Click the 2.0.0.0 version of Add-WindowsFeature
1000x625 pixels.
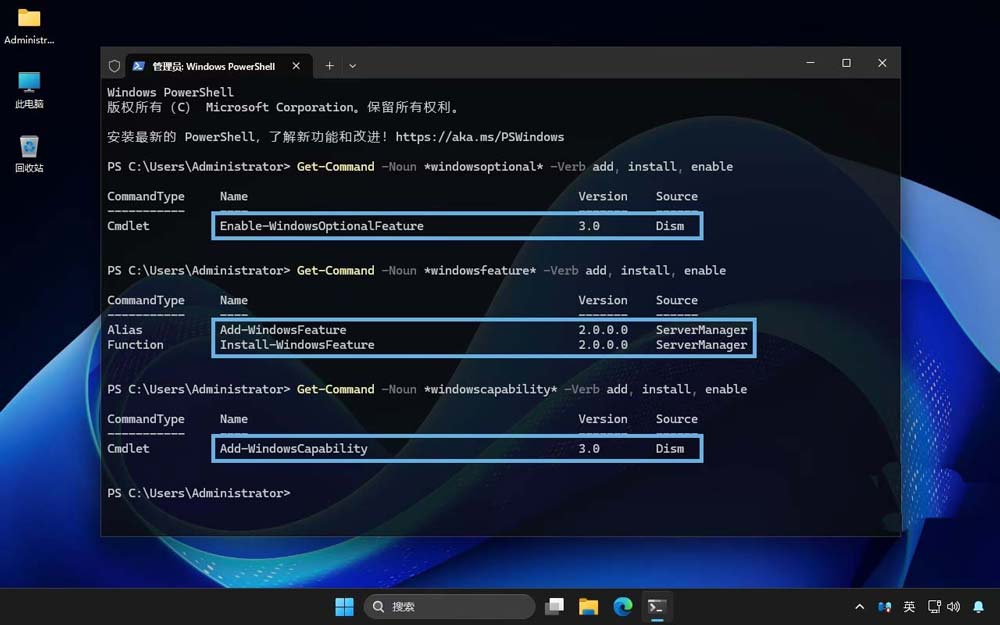pyautogui.click(x=603, y=330)
